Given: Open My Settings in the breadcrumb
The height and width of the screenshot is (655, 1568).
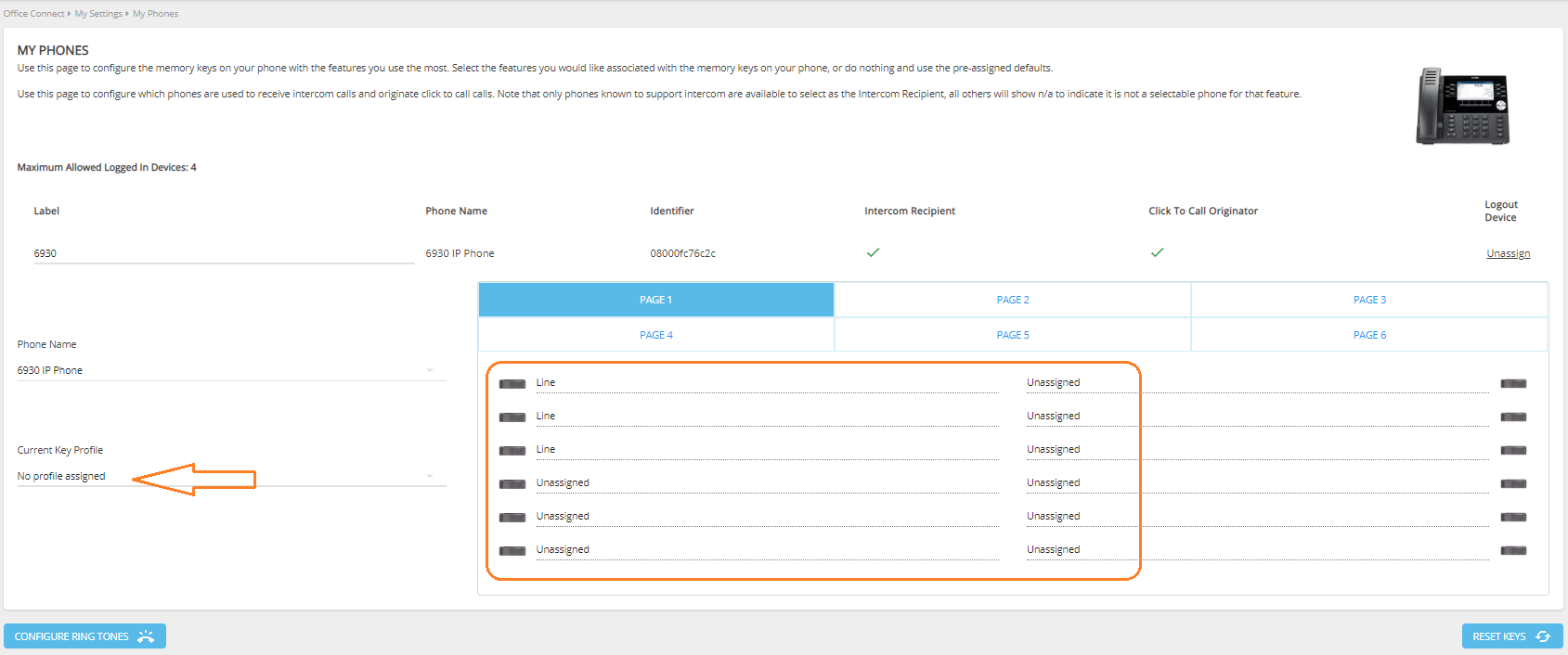Looking at the screenshot, I should (x=98, y=14).
